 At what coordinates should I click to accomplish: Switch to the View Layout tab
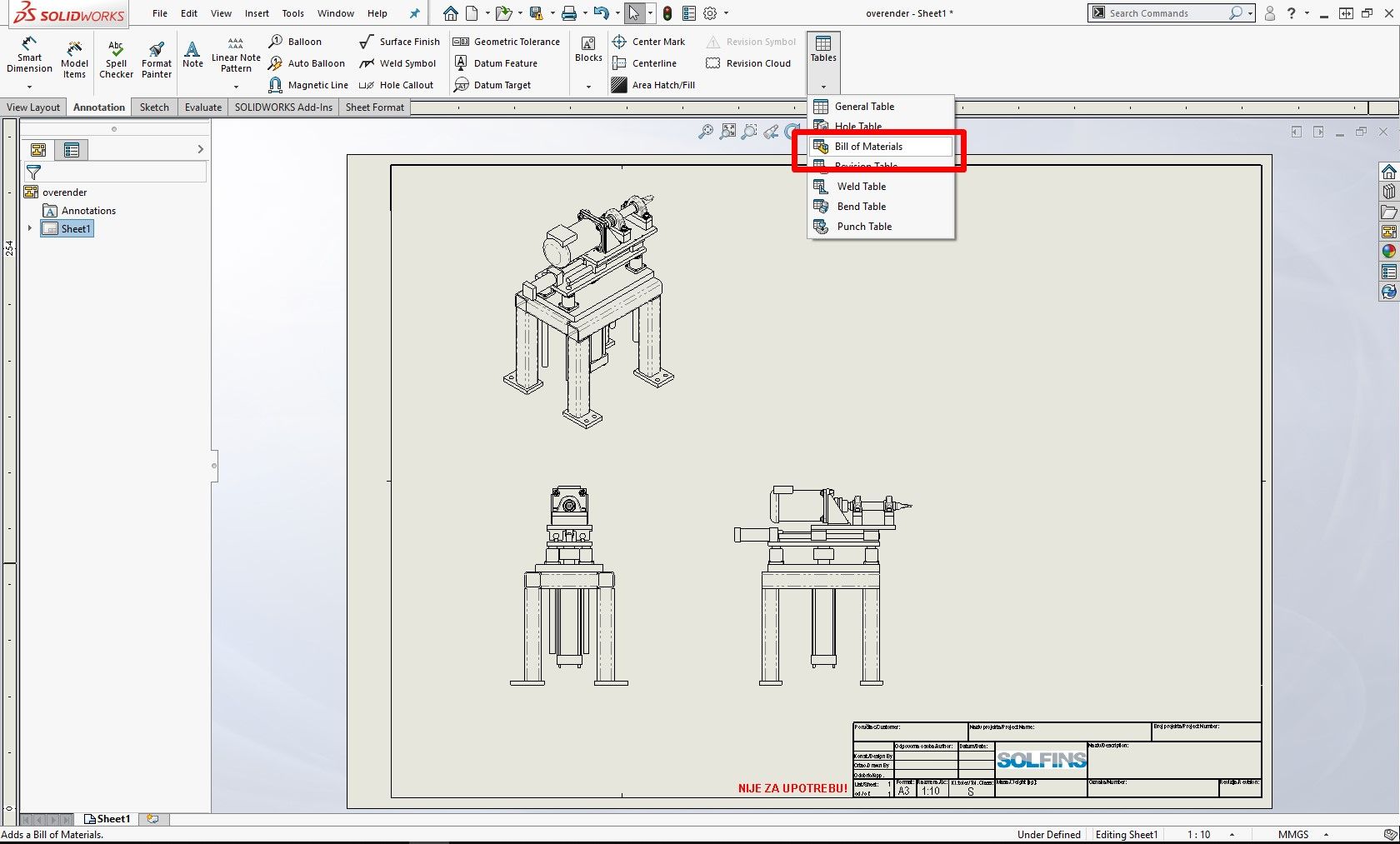[x=33, y=107]
